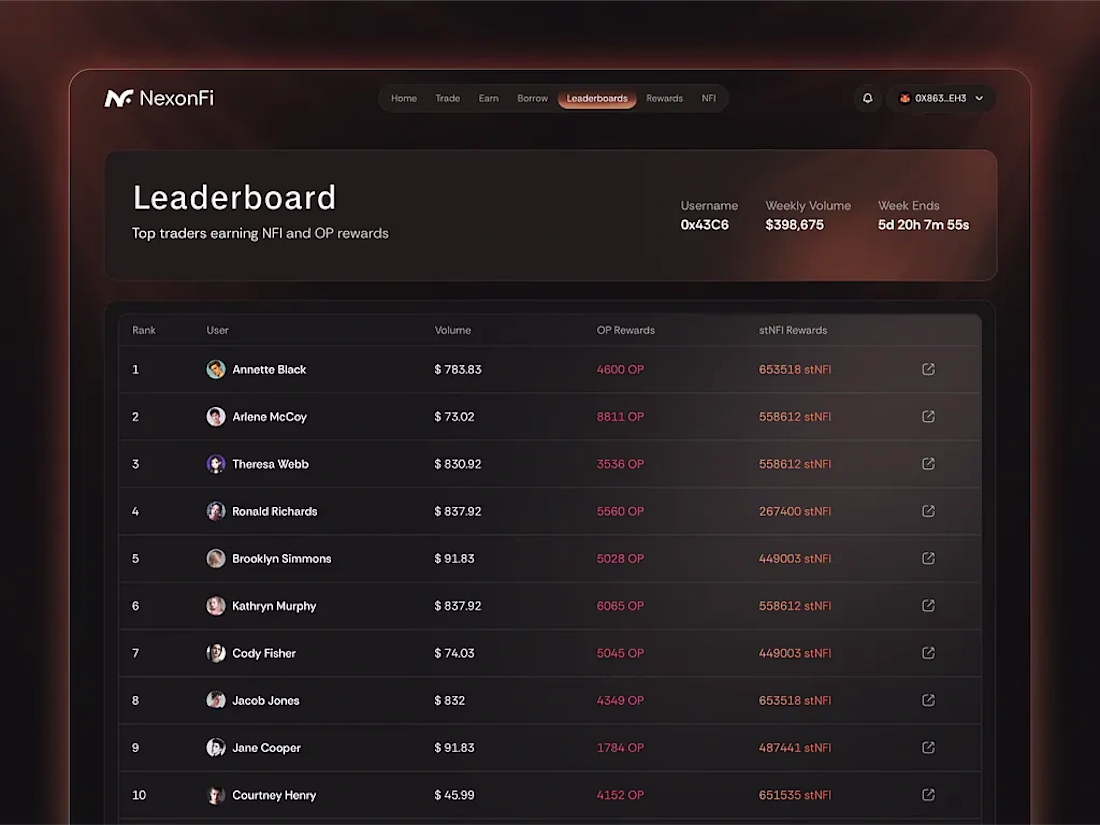Click the Leaderboard page title
Screen dimensions: 1100x825
(234, 198)
